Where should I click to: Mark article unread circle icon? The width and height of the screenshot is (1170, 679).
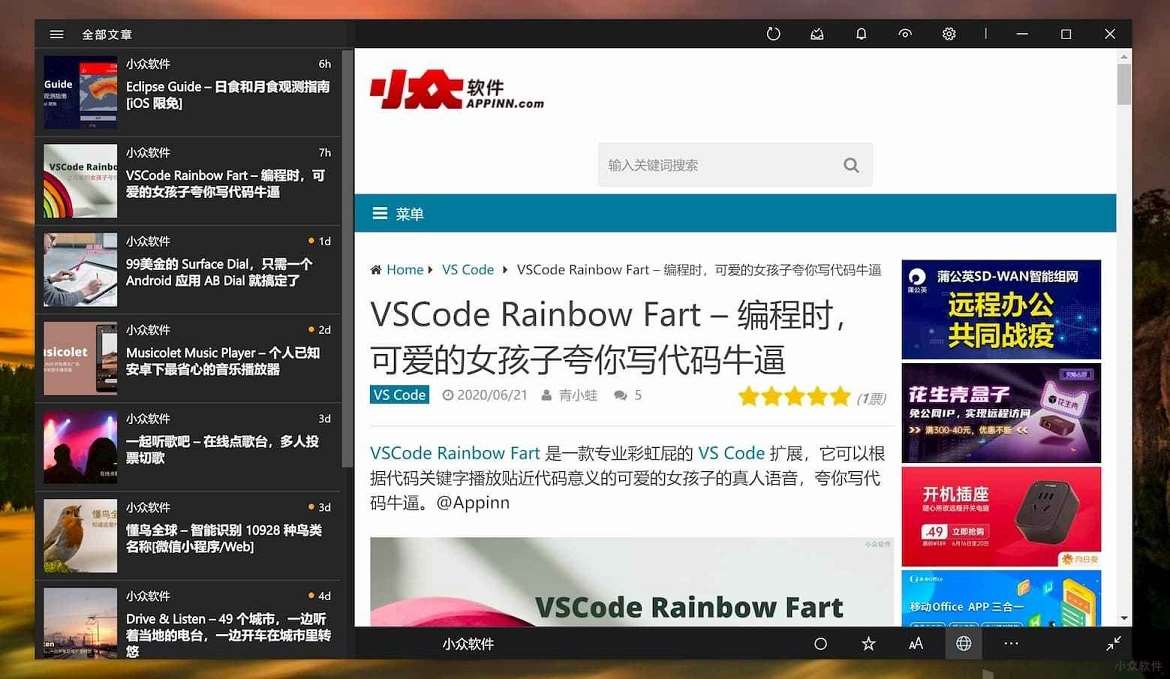pyautogui.click(x=820, y=643)
